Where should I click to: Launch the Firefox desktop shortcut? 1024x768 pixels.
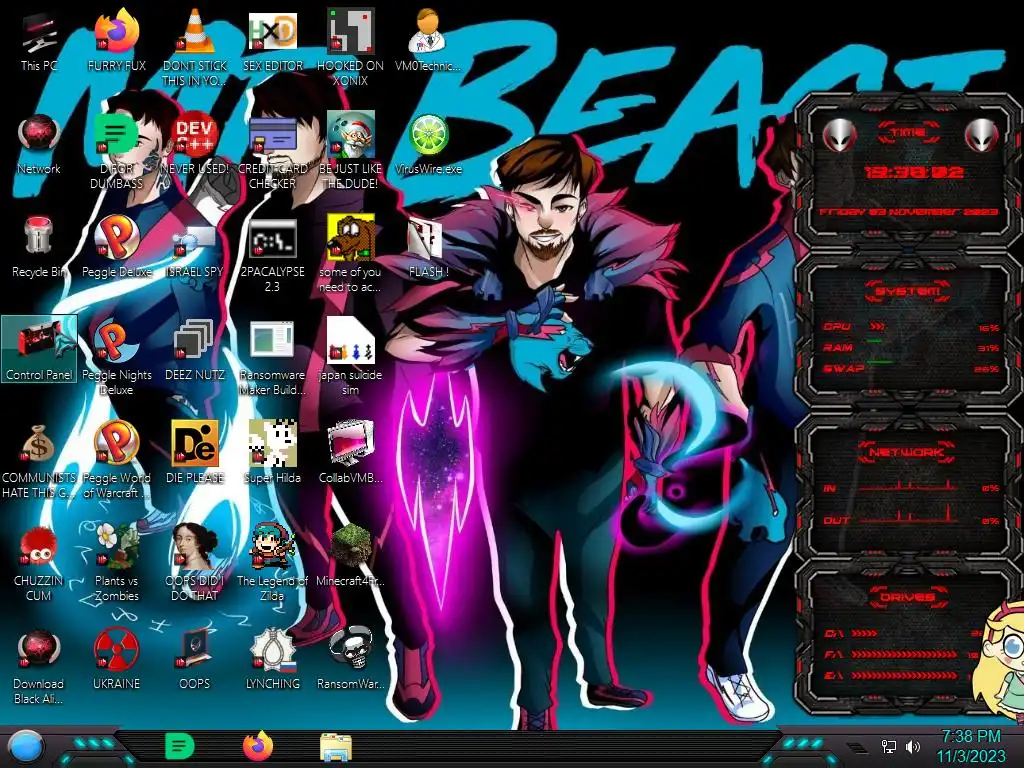[x=116, y=41]
